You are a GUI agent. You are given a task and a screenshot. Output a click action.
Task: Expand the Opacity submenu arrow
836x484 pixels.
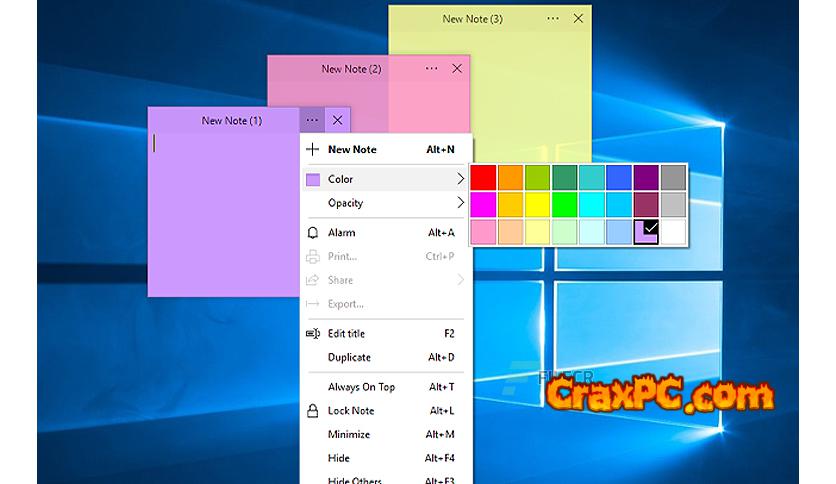[x=461, y=203]
